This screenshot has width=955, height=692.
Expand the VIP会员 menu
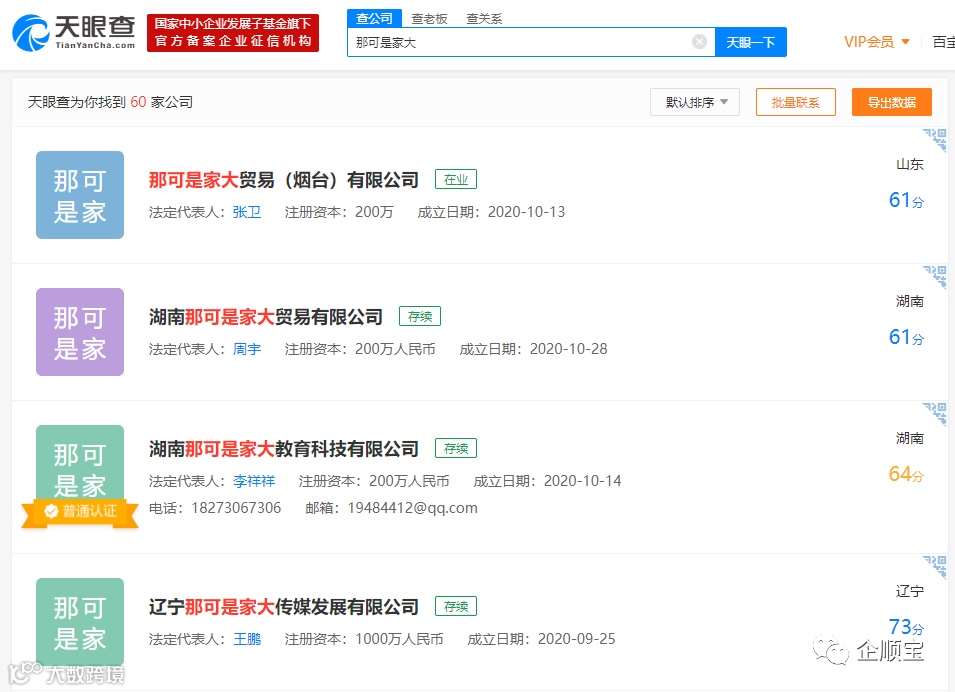(876, 42)
